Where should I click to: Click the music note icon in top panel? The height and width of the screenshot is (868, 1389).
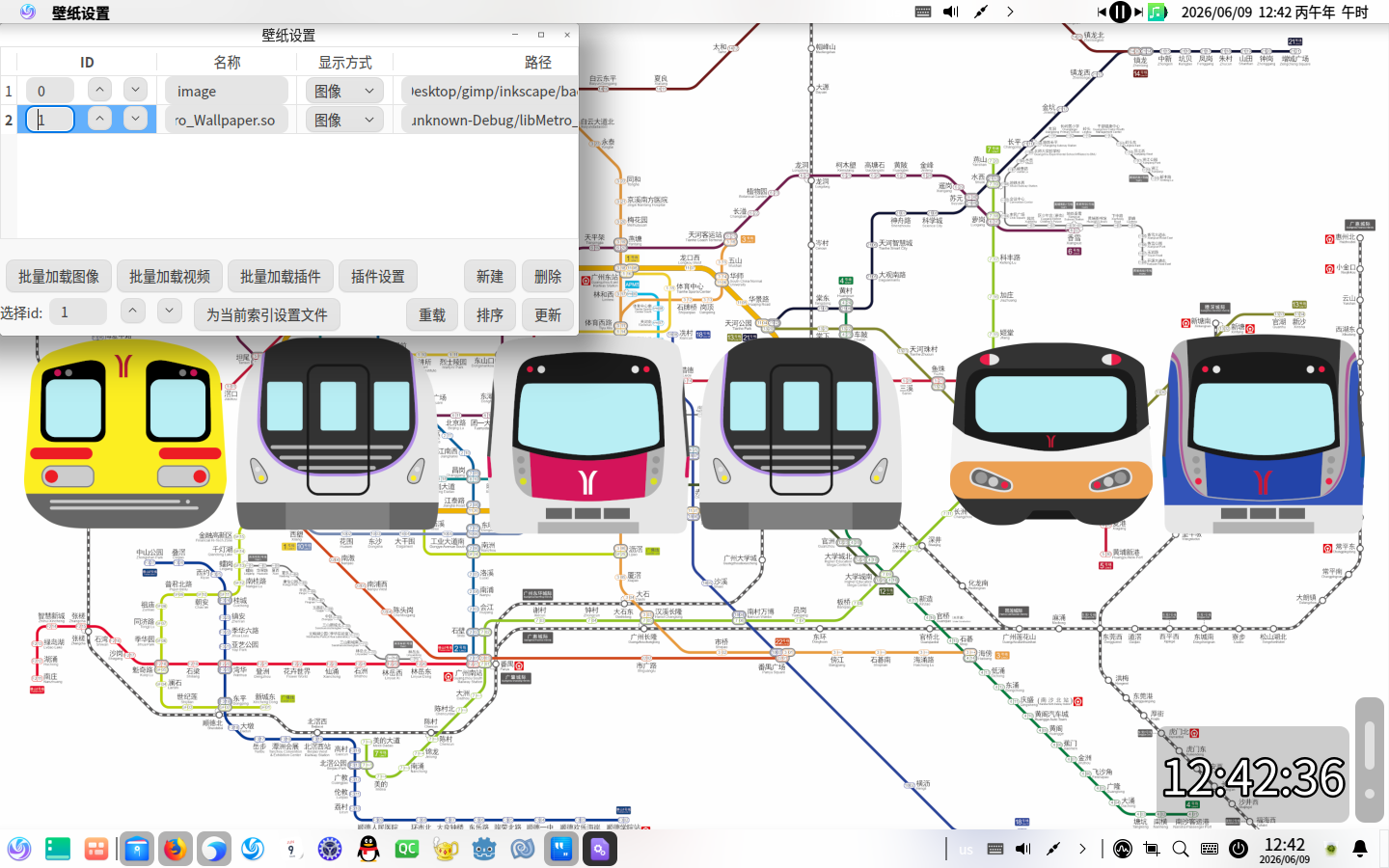coord(1157,12)
